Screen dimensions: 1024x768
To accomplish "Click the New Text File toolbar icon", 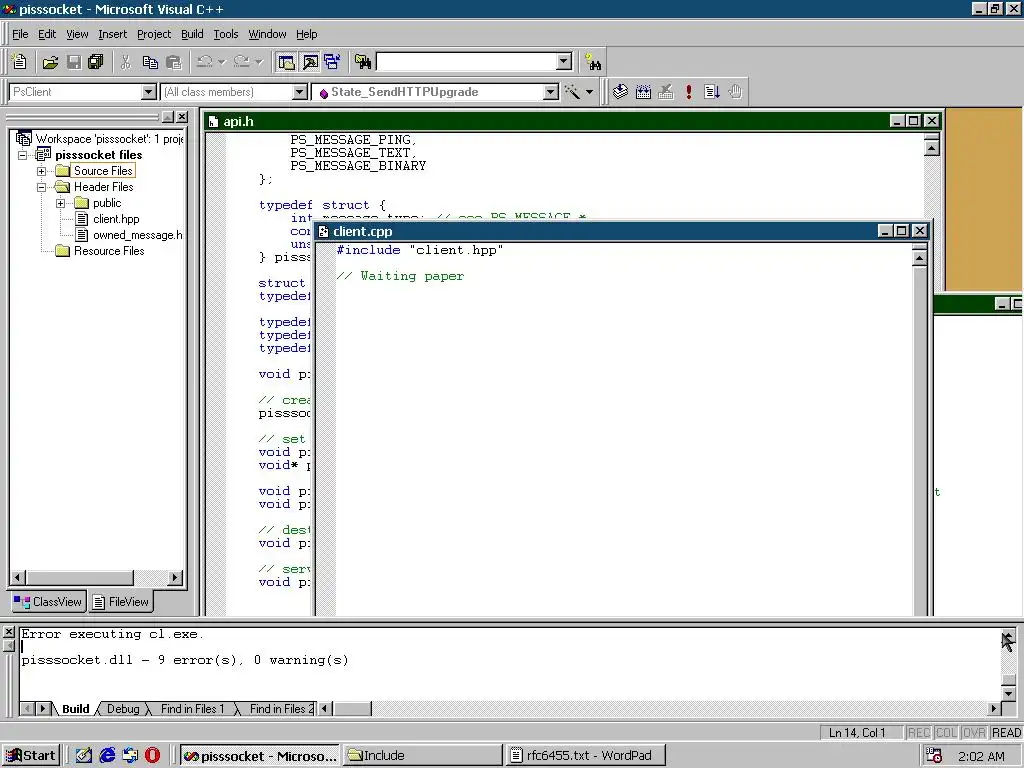I will pyautogui.click(x=20, y=62).
